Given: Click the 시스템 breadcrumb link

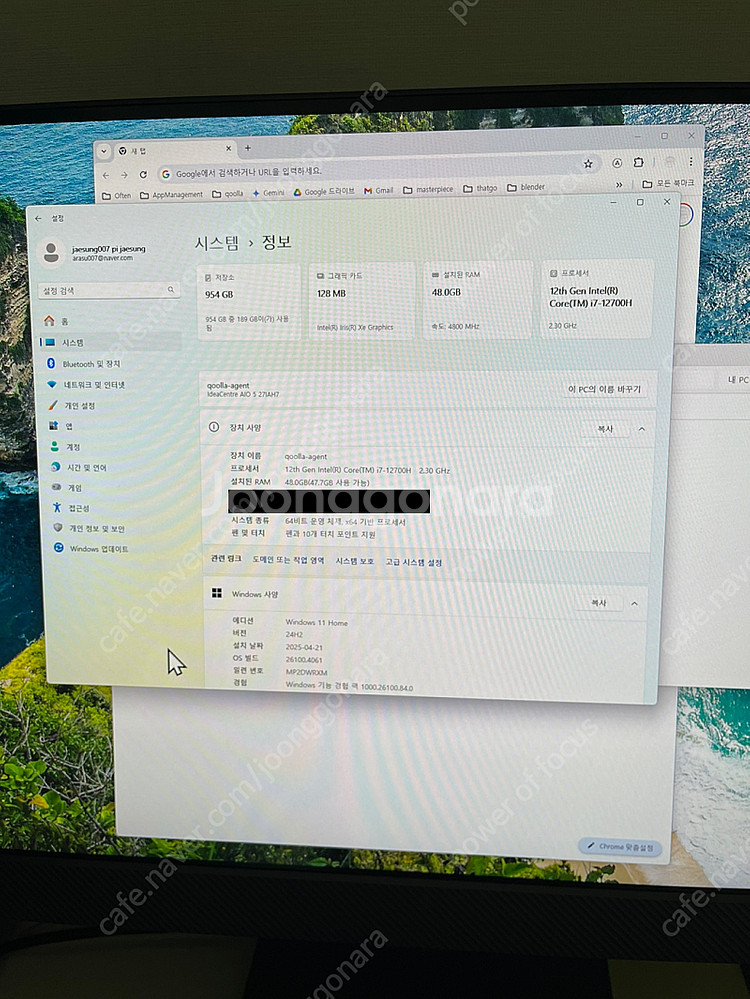Looking at the screenshot, I should coord(217,243).
